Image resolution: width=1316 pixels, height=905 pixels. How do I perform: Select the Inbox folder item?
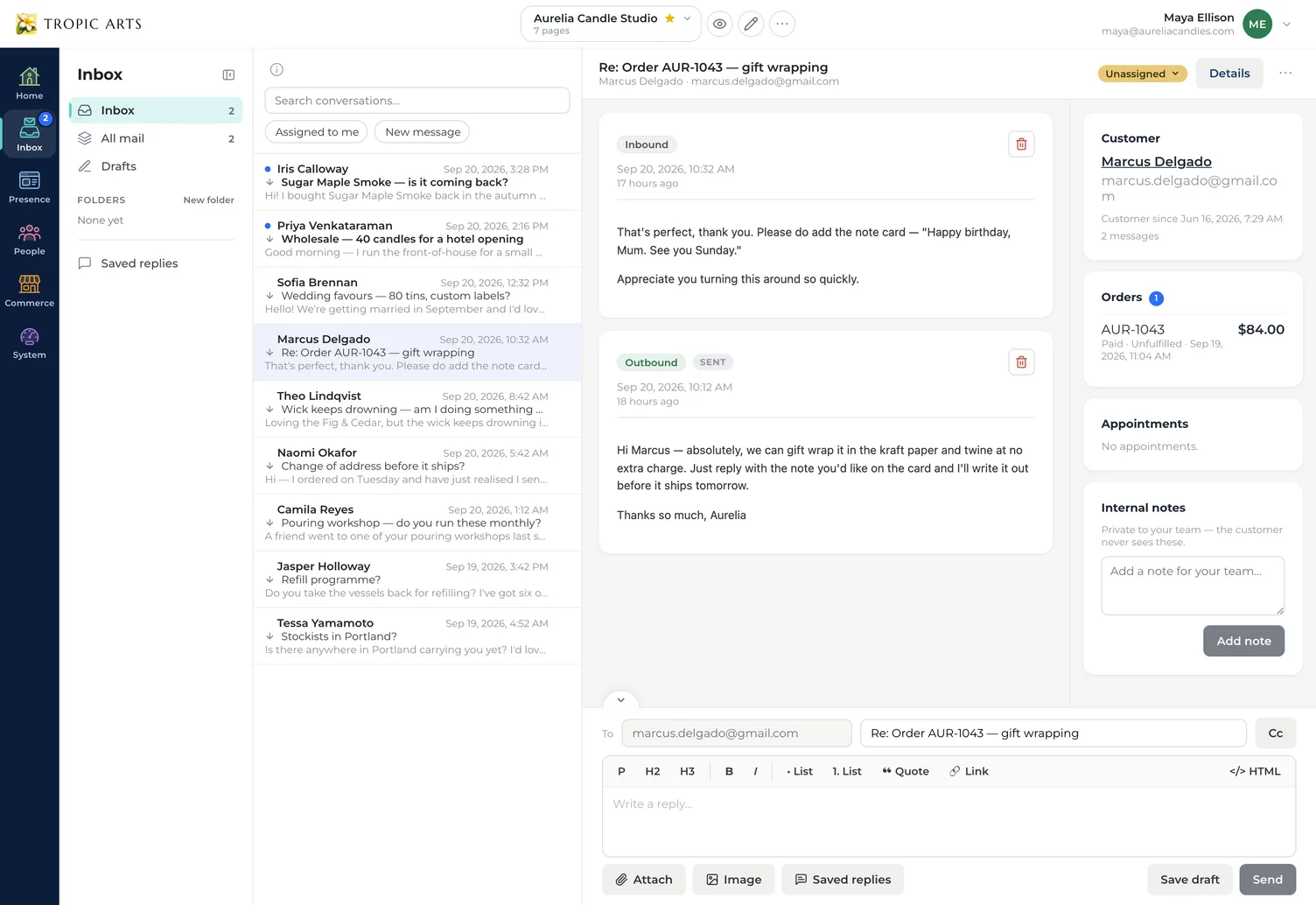point(156,110)
